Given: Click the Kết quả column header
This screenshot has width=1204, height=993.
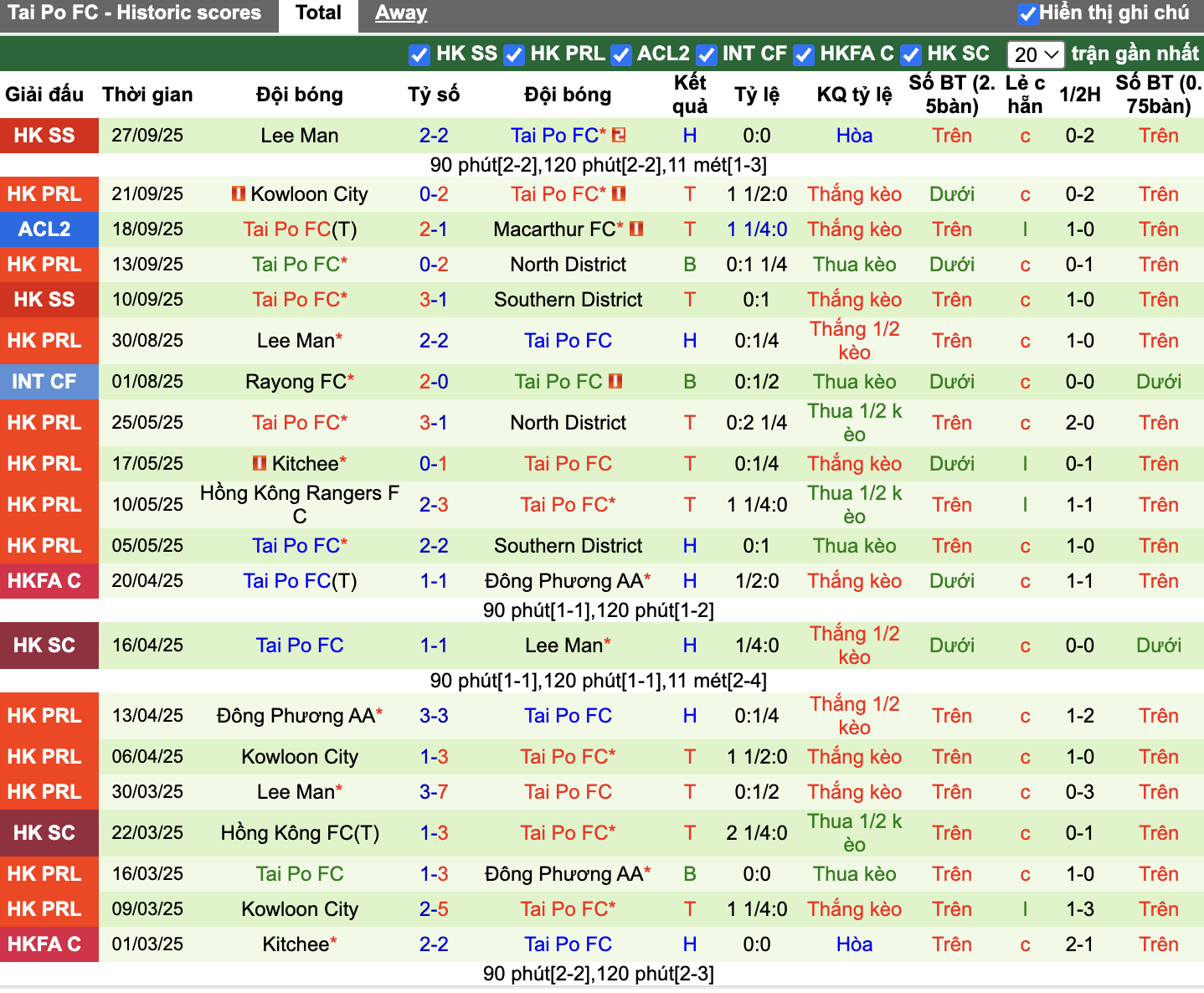Looking at the screenshot, I should pos(690,95).
